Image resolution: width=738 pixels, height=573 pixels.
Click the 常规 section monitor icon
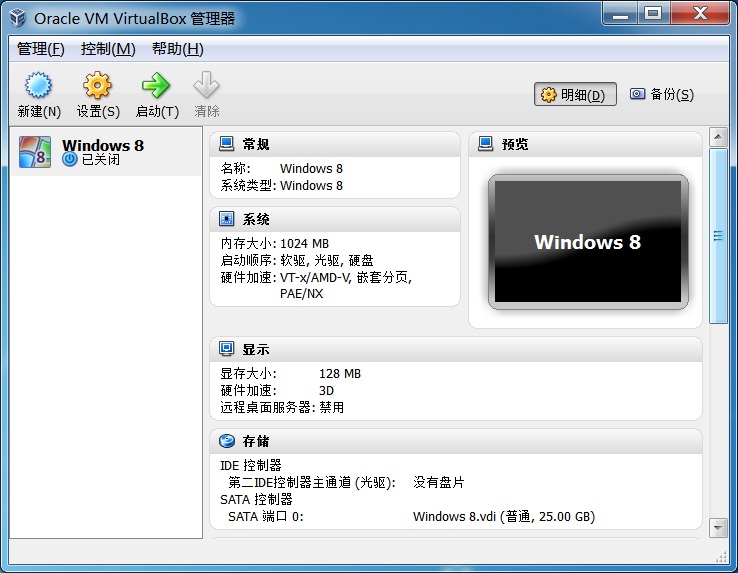coord(226,144)
